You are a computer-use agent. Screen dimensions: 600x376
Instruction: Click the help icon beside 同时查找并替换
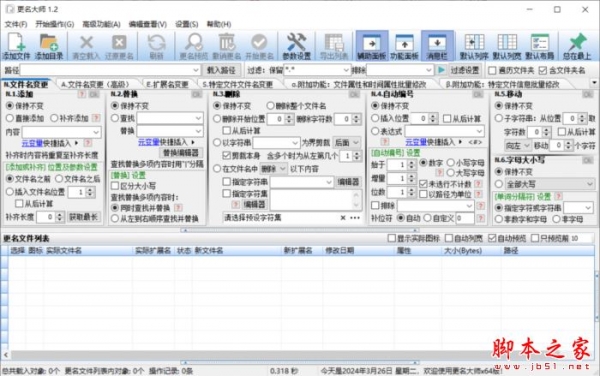coord(178,208)
